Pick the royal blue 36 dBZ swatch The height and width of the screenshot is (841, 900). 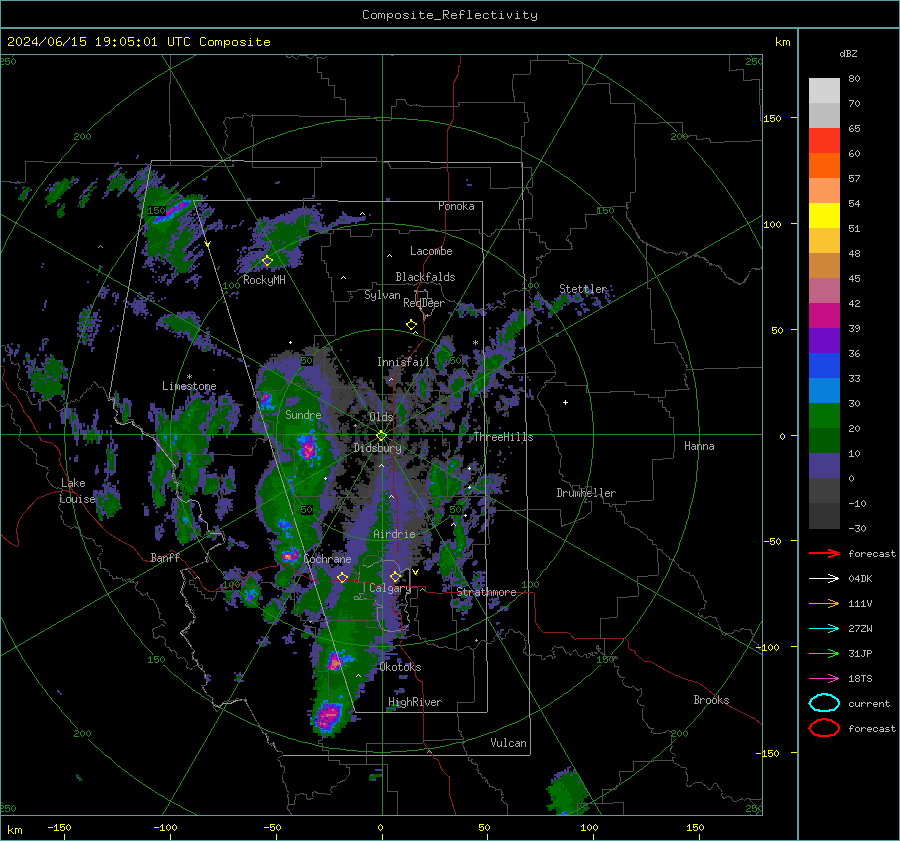pos(824,366)
